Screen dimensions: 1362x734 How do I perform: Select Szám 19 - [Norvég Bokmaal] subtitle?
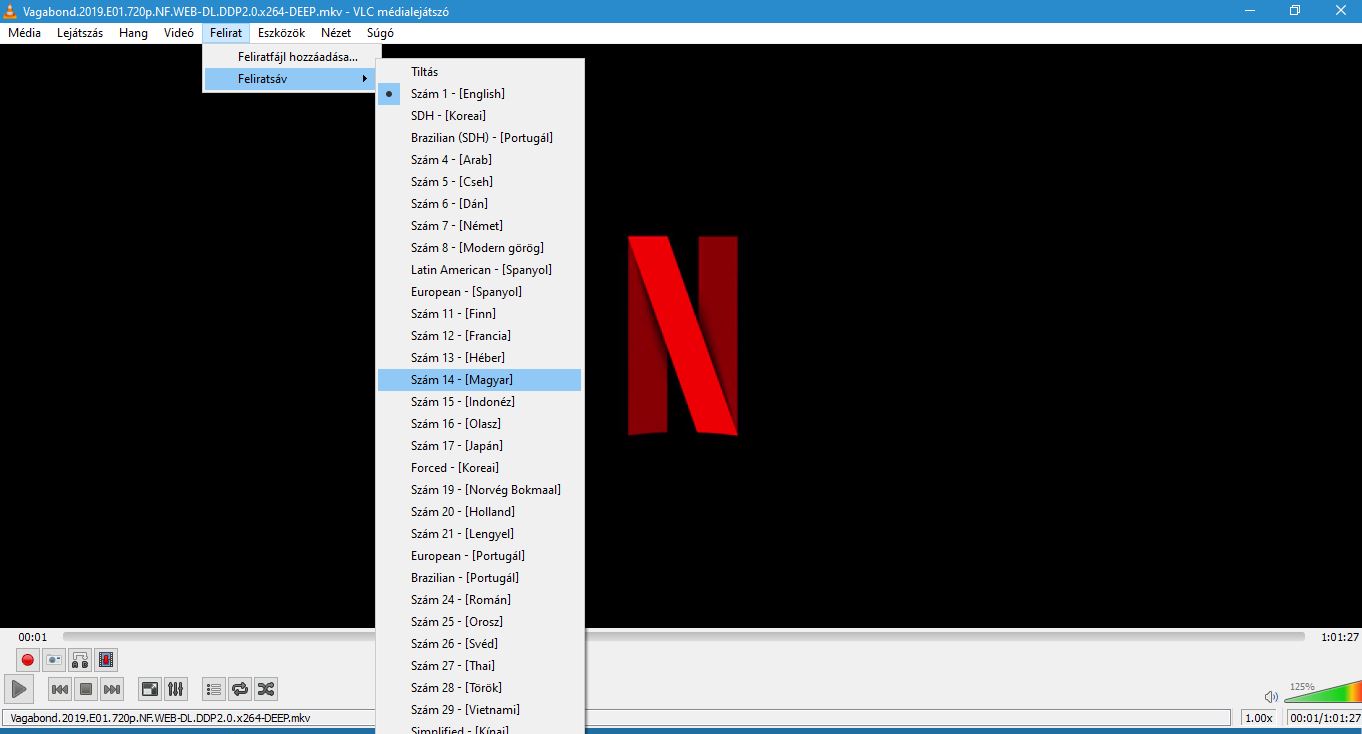(480, 490)
